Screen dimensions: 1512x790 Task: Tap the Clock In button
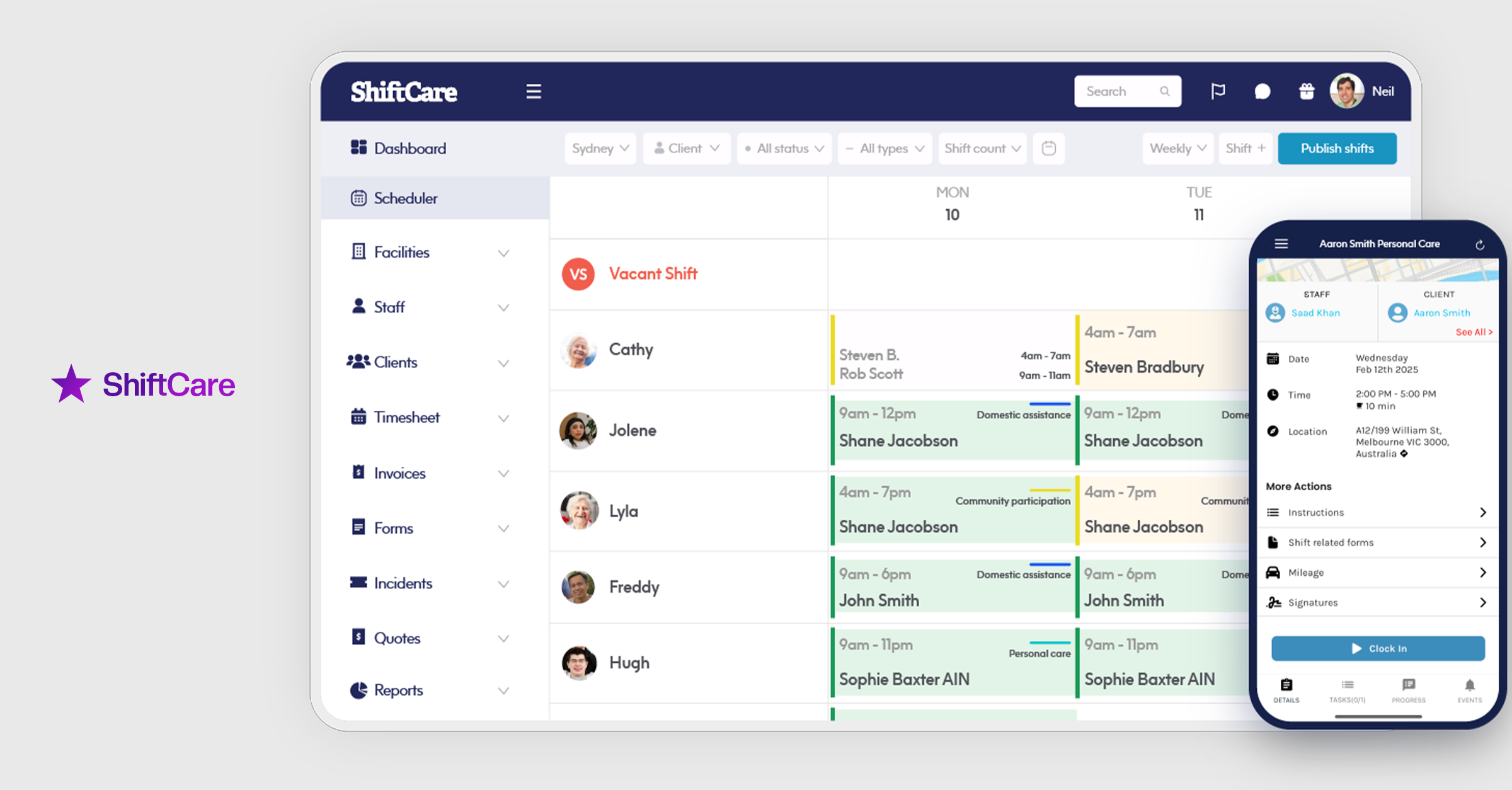(x=1378, y=648)
